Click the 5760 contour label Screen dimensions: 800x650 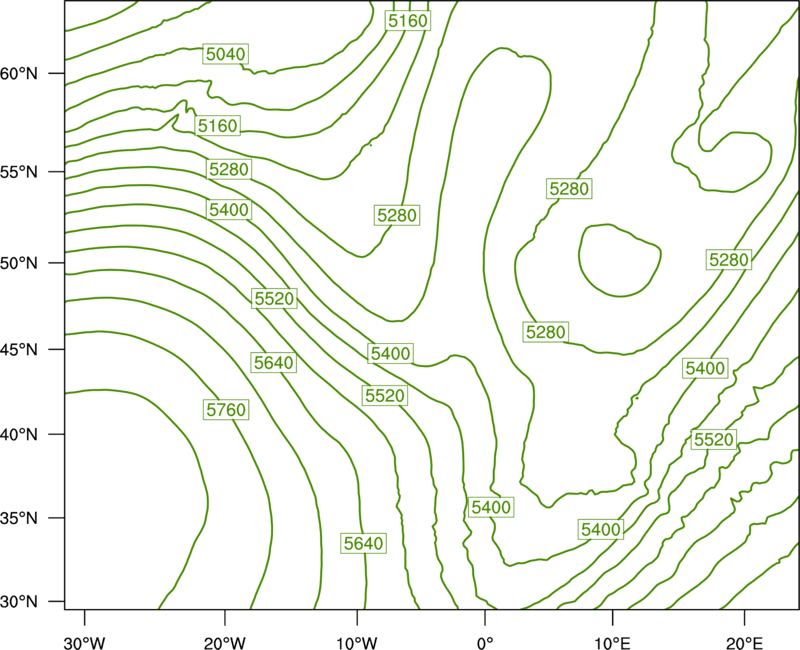coord(226,409)
